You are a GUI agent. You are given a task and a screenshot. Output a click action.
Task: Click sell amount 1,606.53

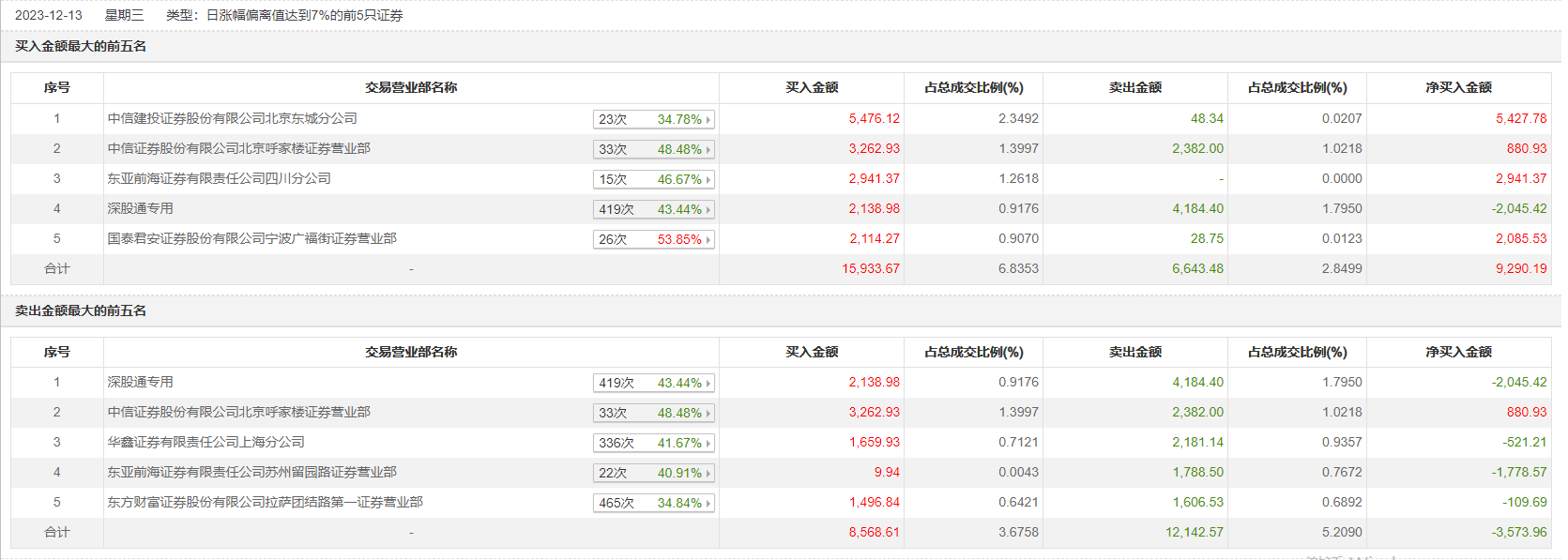[x=1198, y=502]
